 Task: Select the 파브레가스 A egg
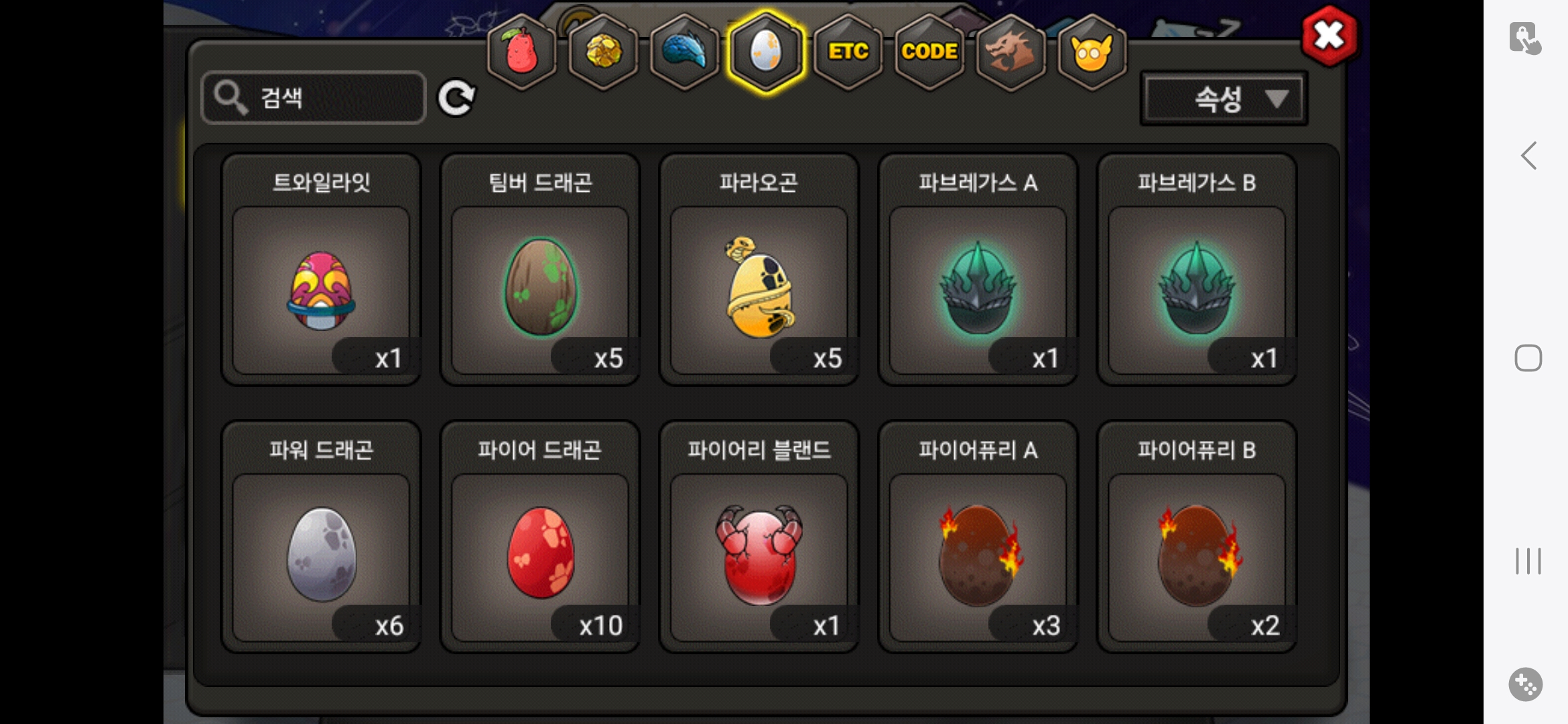[x=978, y=269]
